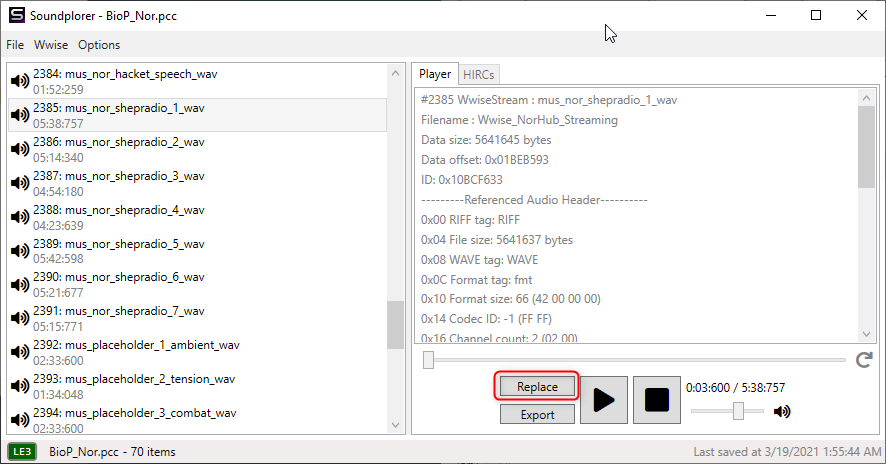Click the Soundplorer app icon in title bar

click(x=17, y=15)
